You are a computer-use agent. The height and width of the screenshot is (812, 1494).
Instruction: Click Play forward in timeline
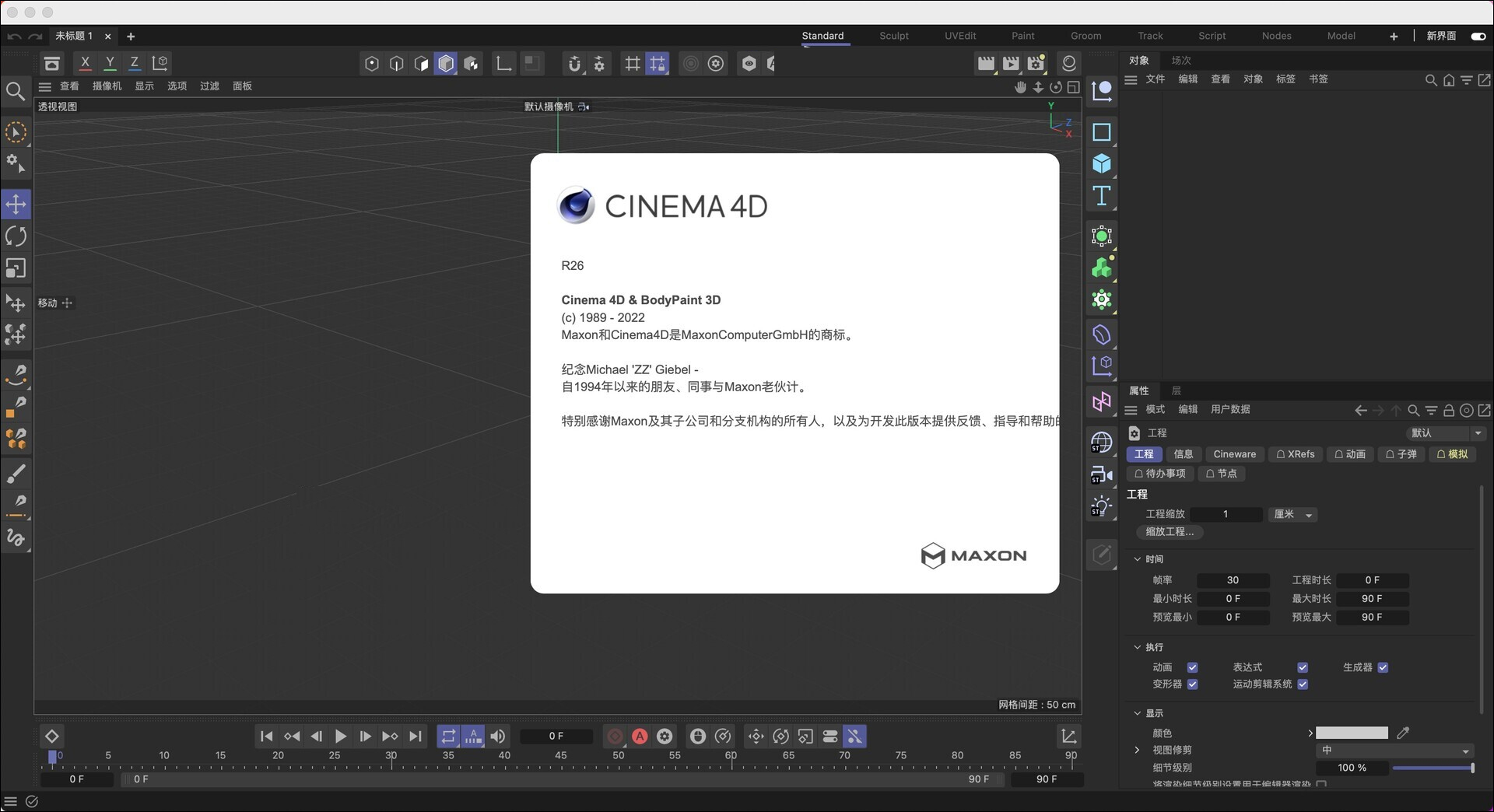point(341,736)
